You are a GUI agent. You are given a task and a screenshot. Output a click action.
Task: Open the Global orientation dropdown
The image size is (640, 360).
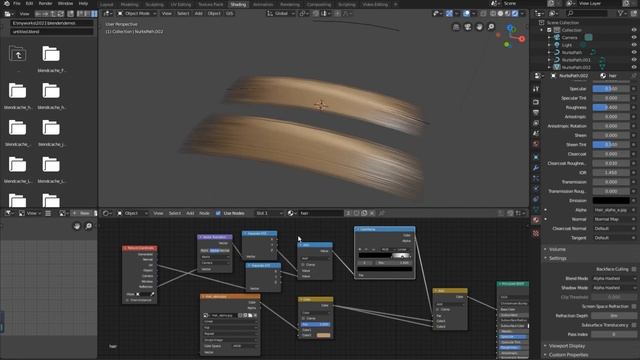(281, 13)
